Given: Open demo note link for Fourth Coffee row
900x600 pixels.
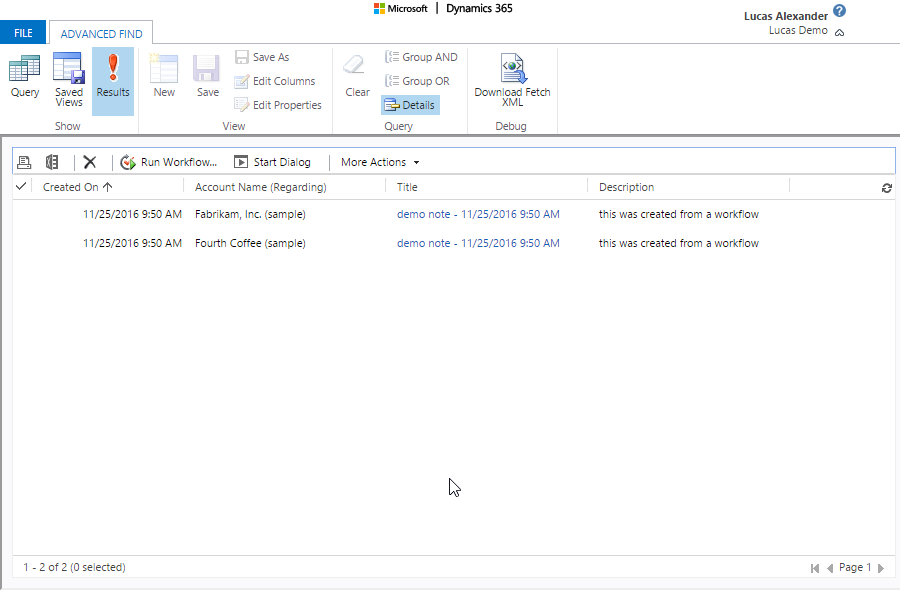Looking at the screenshot, I should 478,243.
